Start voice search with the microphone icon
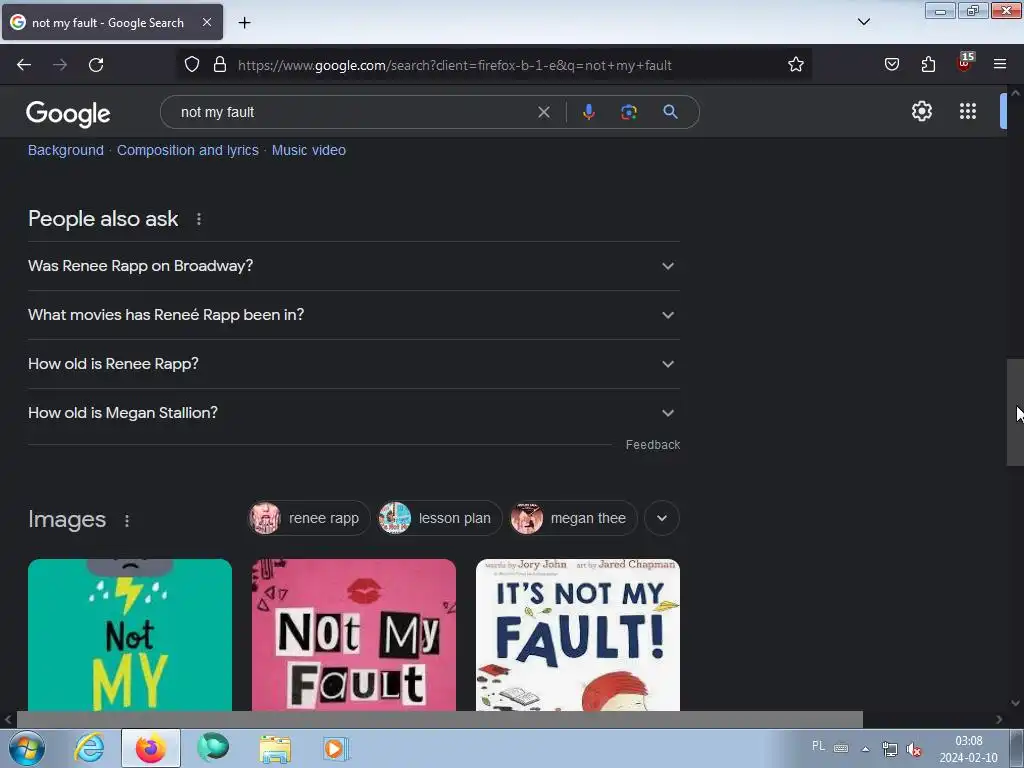 tap(588, 112)
